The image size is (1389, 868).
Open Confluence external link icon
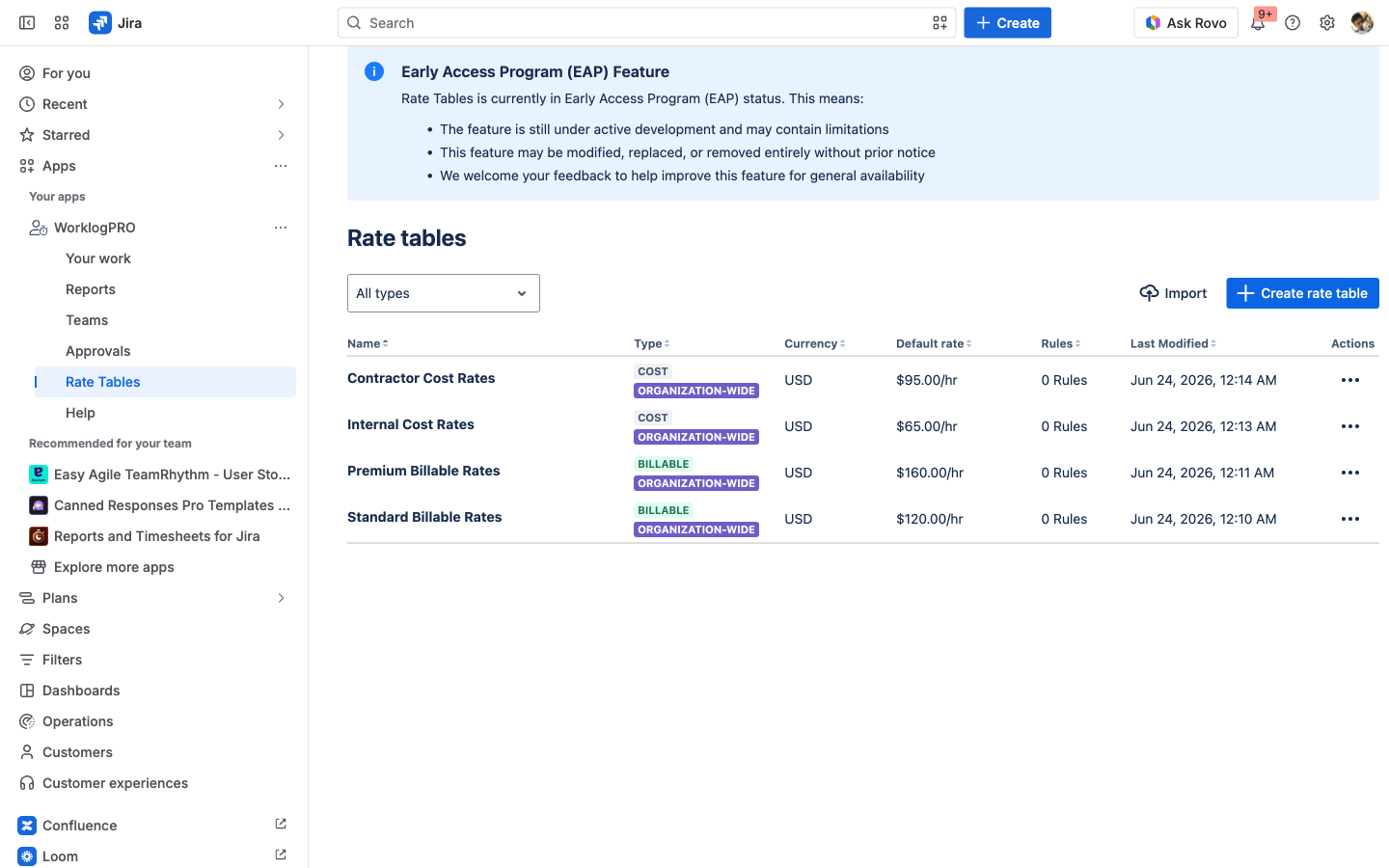click(x=281, y=824)
